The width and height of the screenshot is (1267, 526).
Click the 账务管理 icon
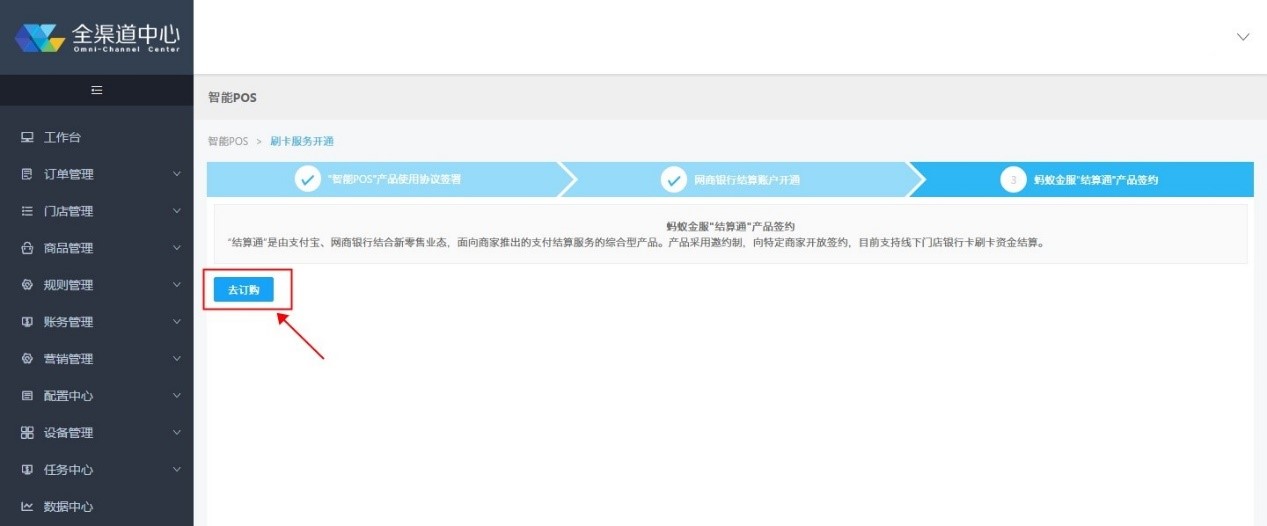(x=27, y=322)
